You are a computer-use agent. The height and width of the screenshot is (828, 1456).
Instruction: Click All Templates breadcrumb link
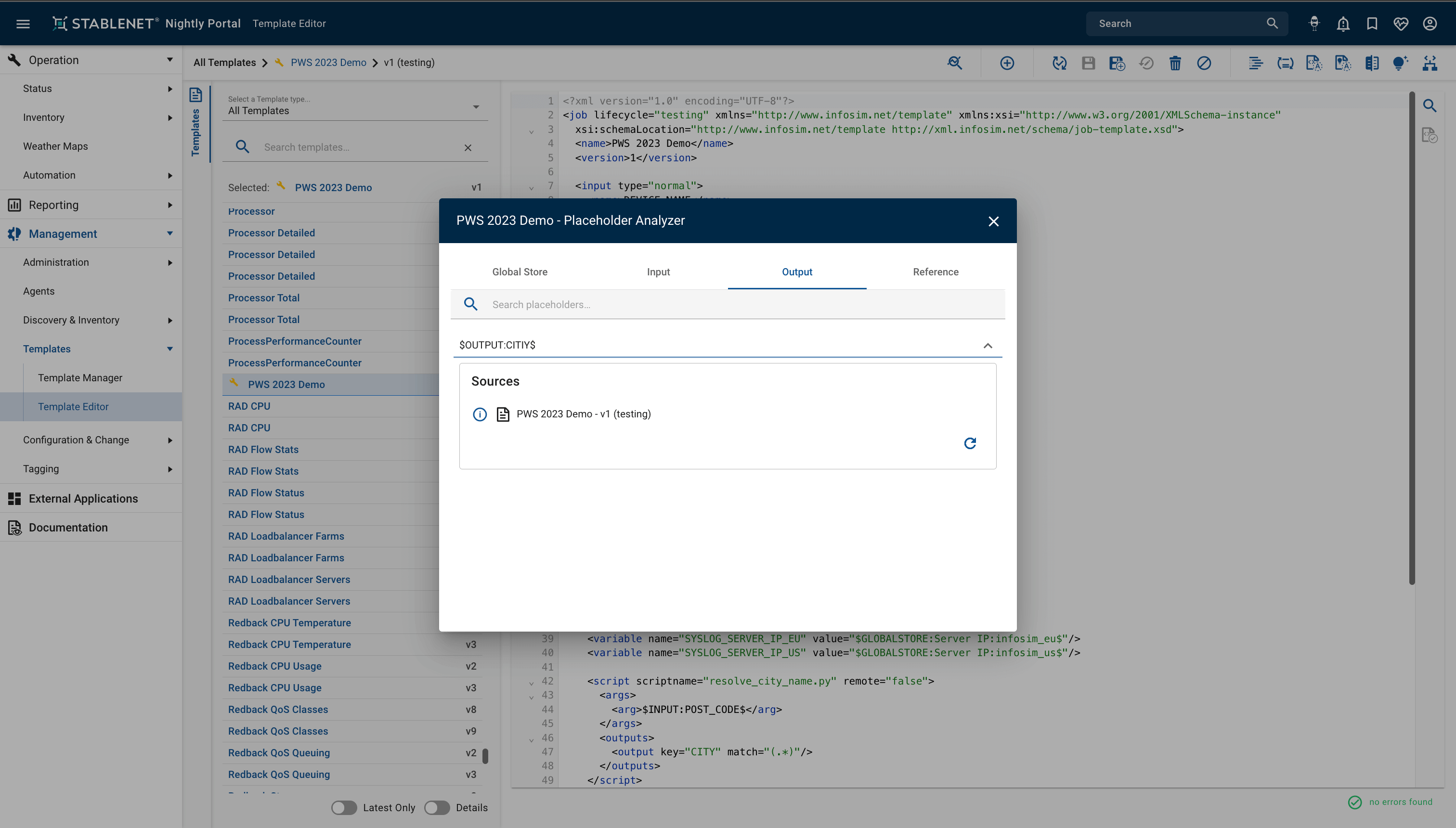point(224,63)
